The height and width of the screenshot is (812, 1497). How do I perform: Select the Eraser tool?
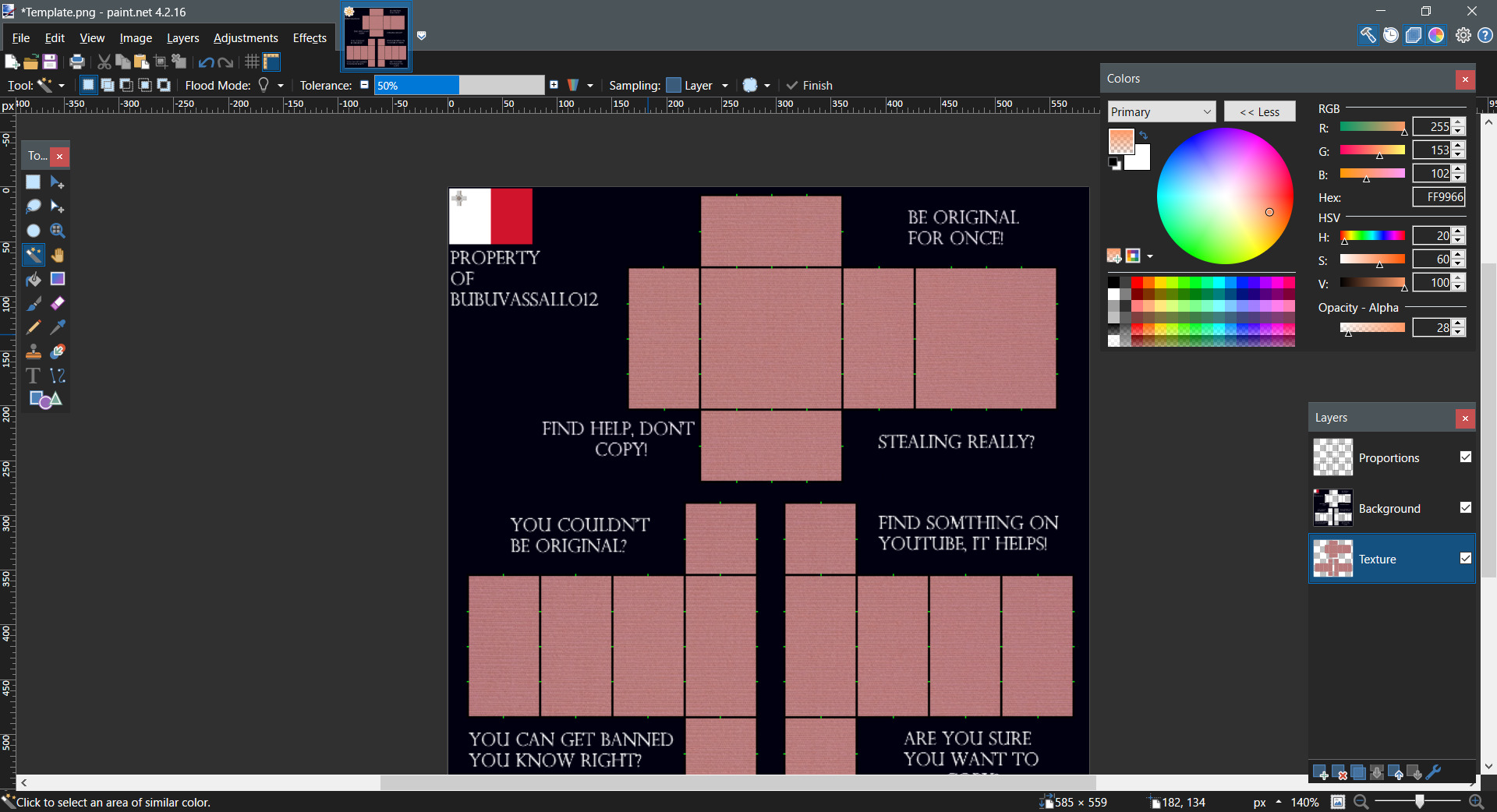click(x=58, y=303)
